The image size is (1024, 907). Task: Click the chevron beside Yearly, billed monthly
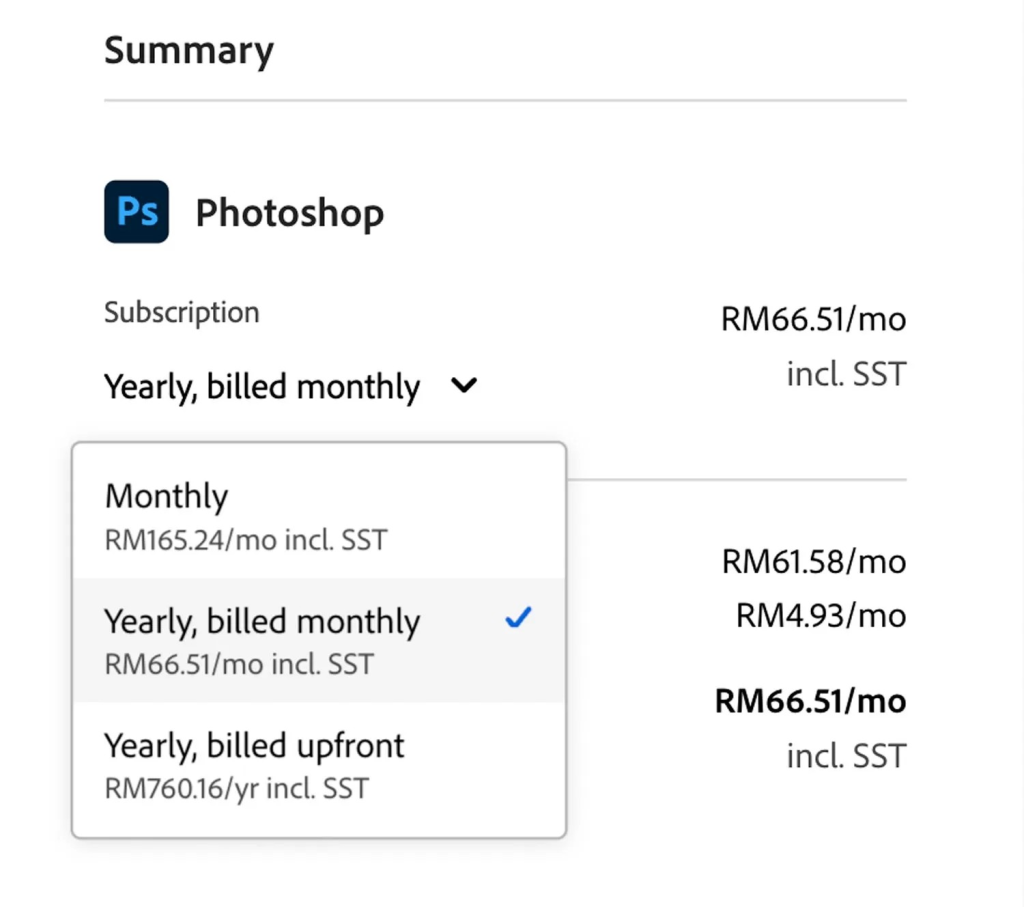pos(464,385)
